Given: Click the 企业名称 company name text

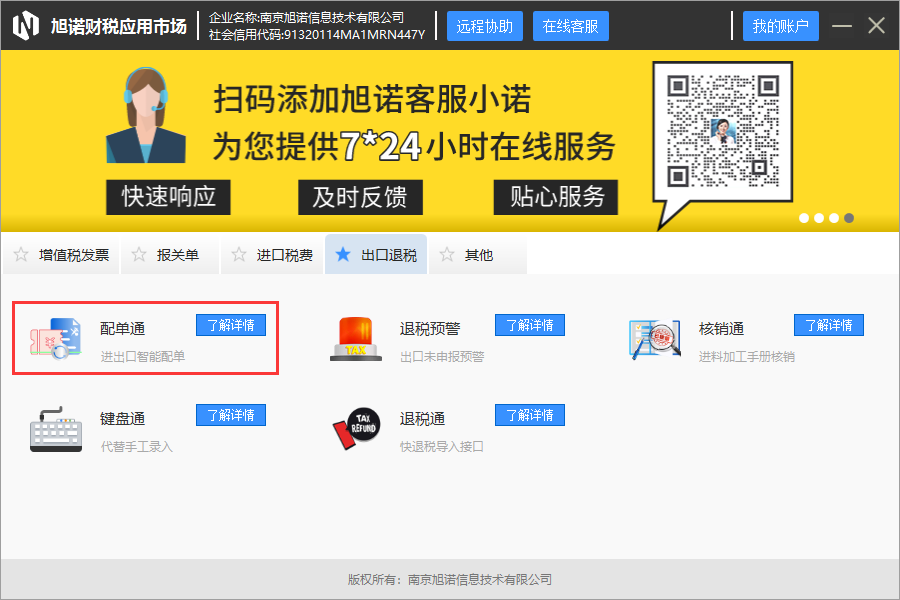Looking at the screenshot, I should click(307, 18).
